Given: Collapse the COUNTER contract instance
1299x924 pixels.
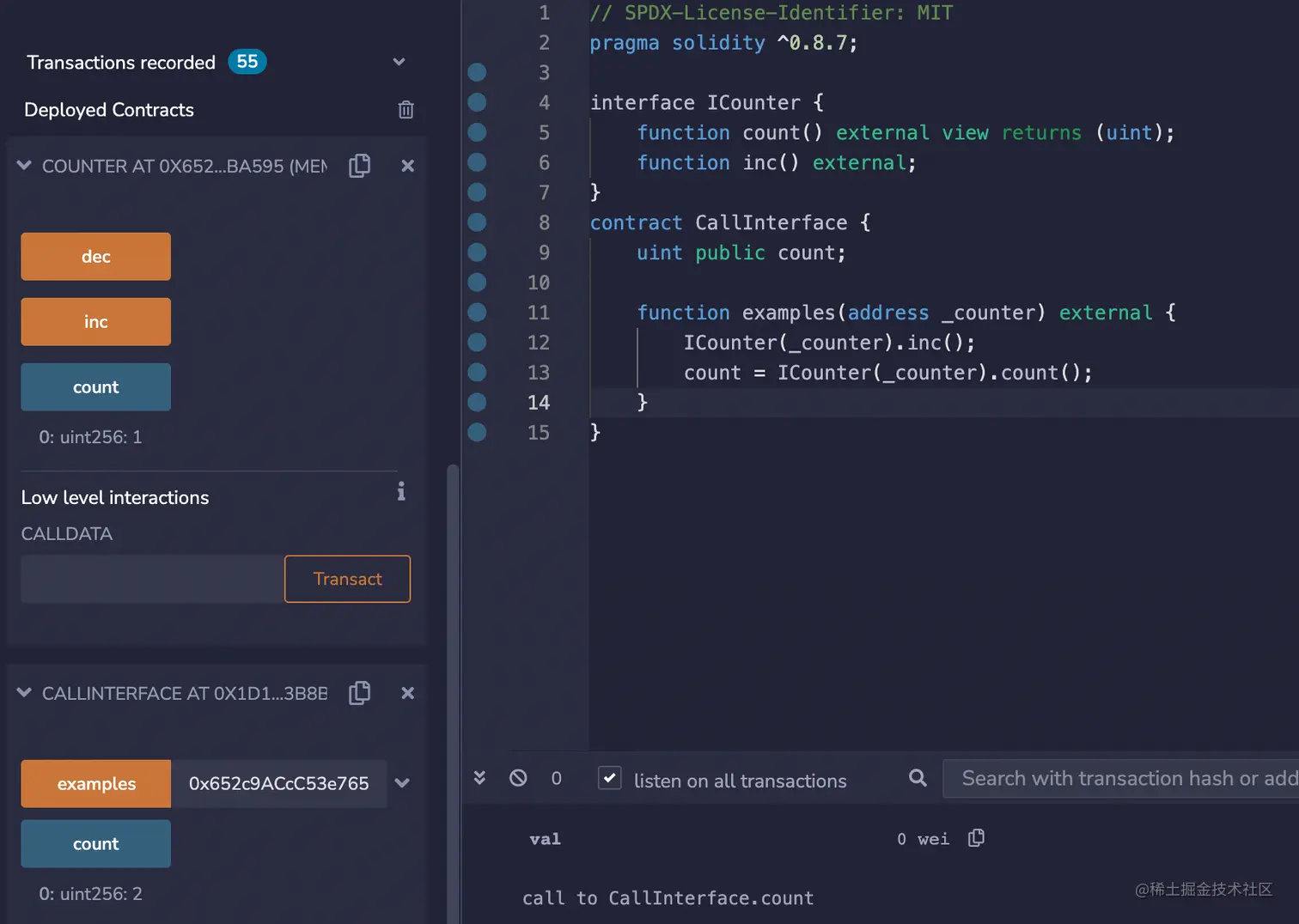Looking at the screenshot, I should [x=24, y=165].
